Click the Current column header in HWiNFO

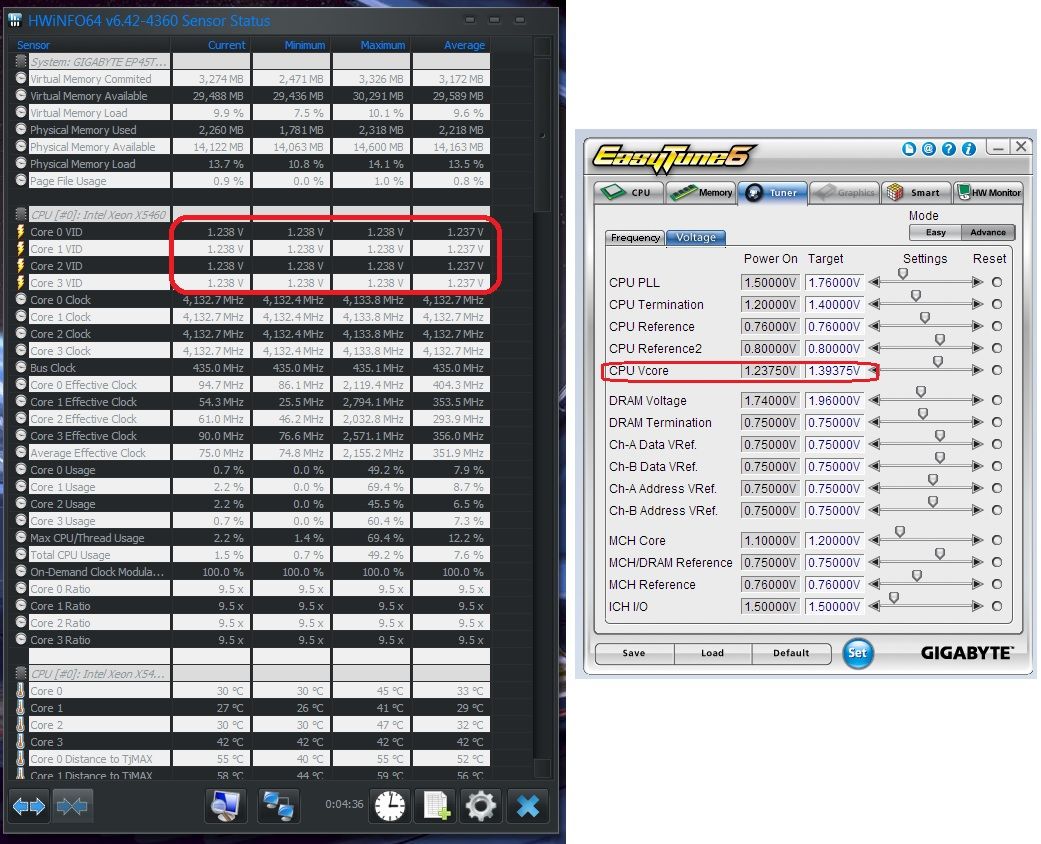(226, 45)
